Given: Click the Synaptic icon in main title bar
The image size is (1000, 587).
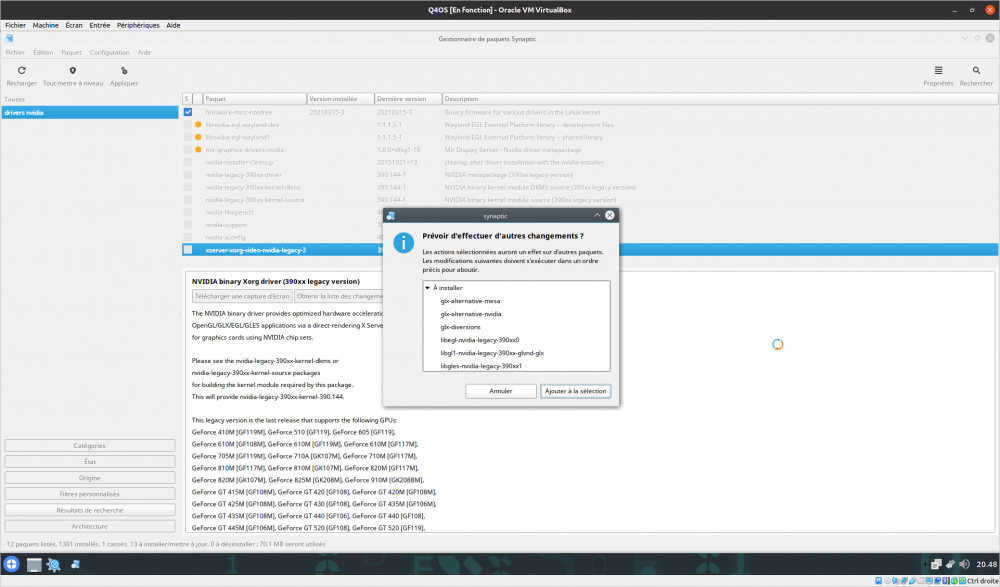Looking at the screenshot, I should coord(9,39).
